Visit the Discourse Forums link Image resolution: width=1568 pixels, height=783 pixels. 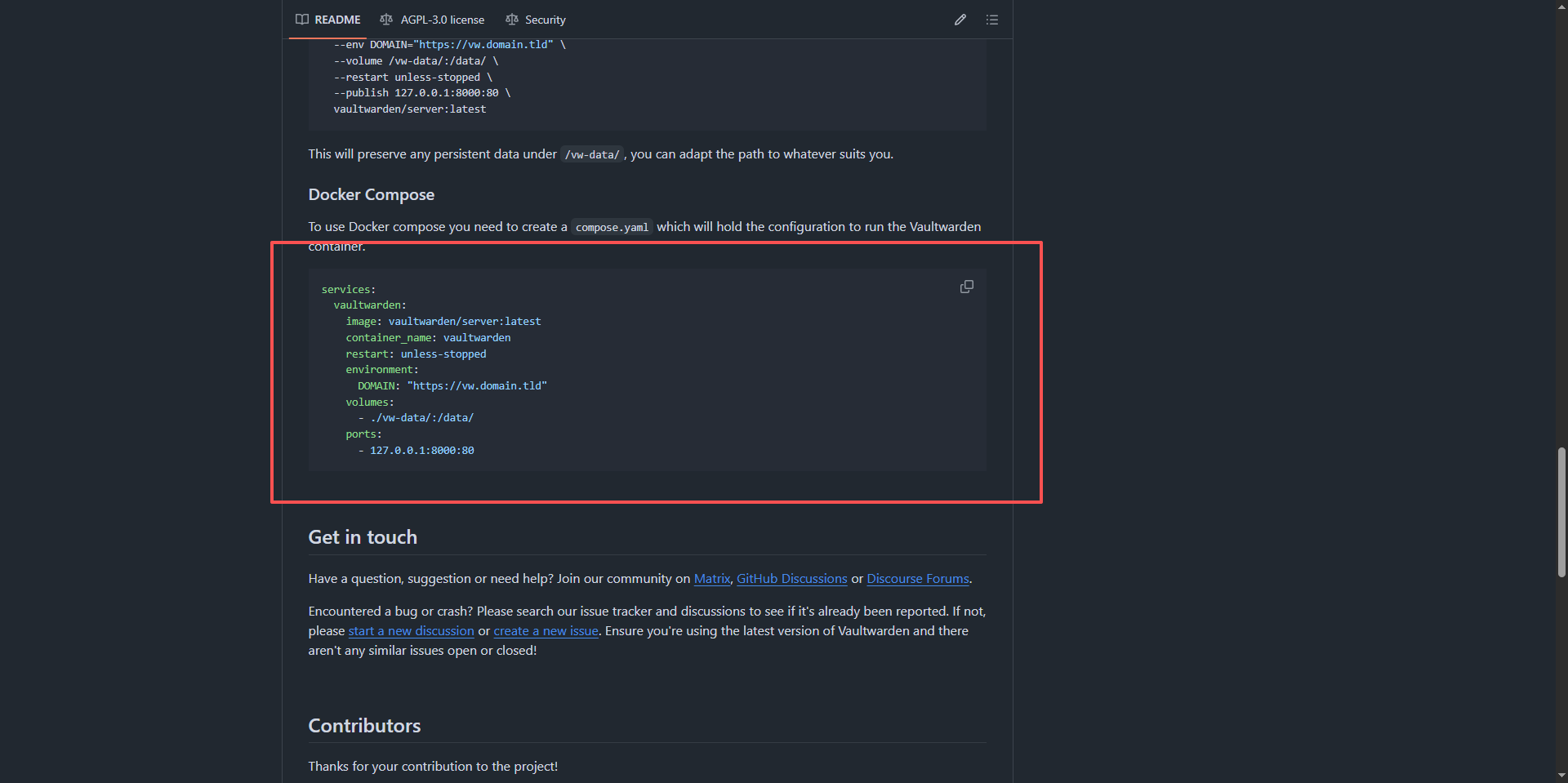[917, 579]
